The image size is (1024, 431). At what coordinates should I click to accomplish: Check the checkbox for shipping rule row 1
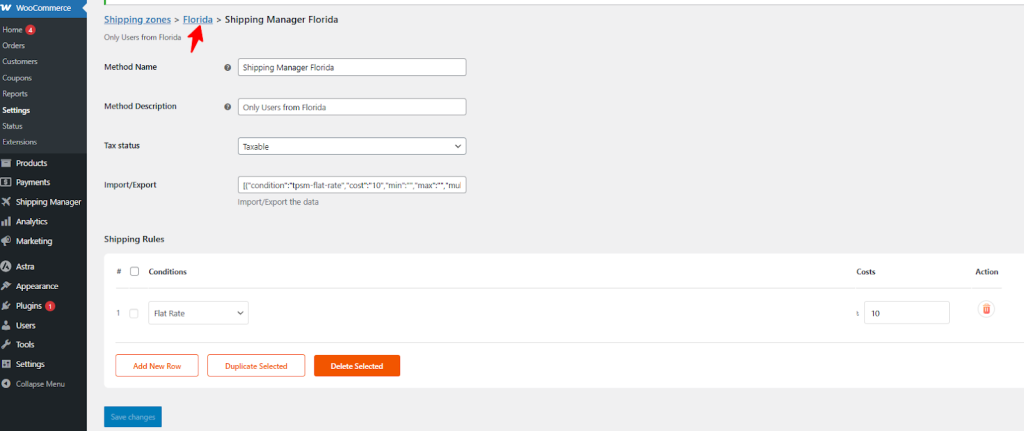134,313
